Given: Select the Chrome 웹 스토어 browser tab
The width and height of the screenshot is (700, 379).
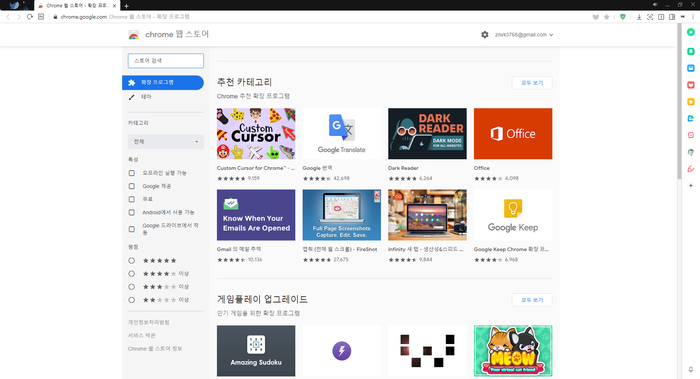Looking at the screenshot, I should click(76, 6).
